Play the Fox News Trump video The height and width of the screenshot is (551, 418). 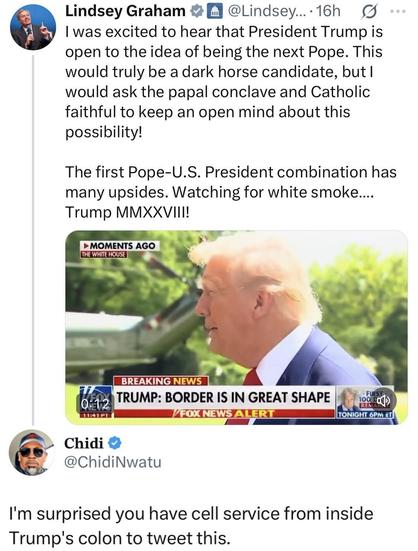click(237, 327)
